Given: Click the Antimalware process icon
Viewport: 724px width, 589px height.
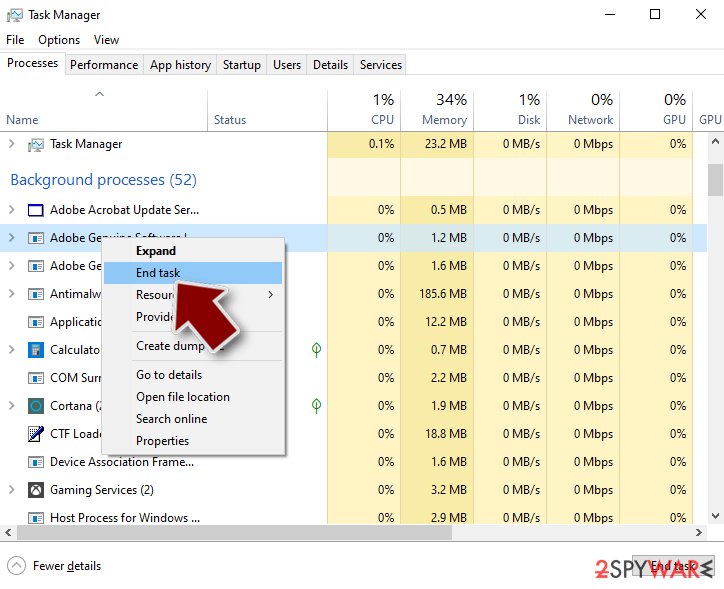Looking at the screenshot, I should tap(36, 294).
